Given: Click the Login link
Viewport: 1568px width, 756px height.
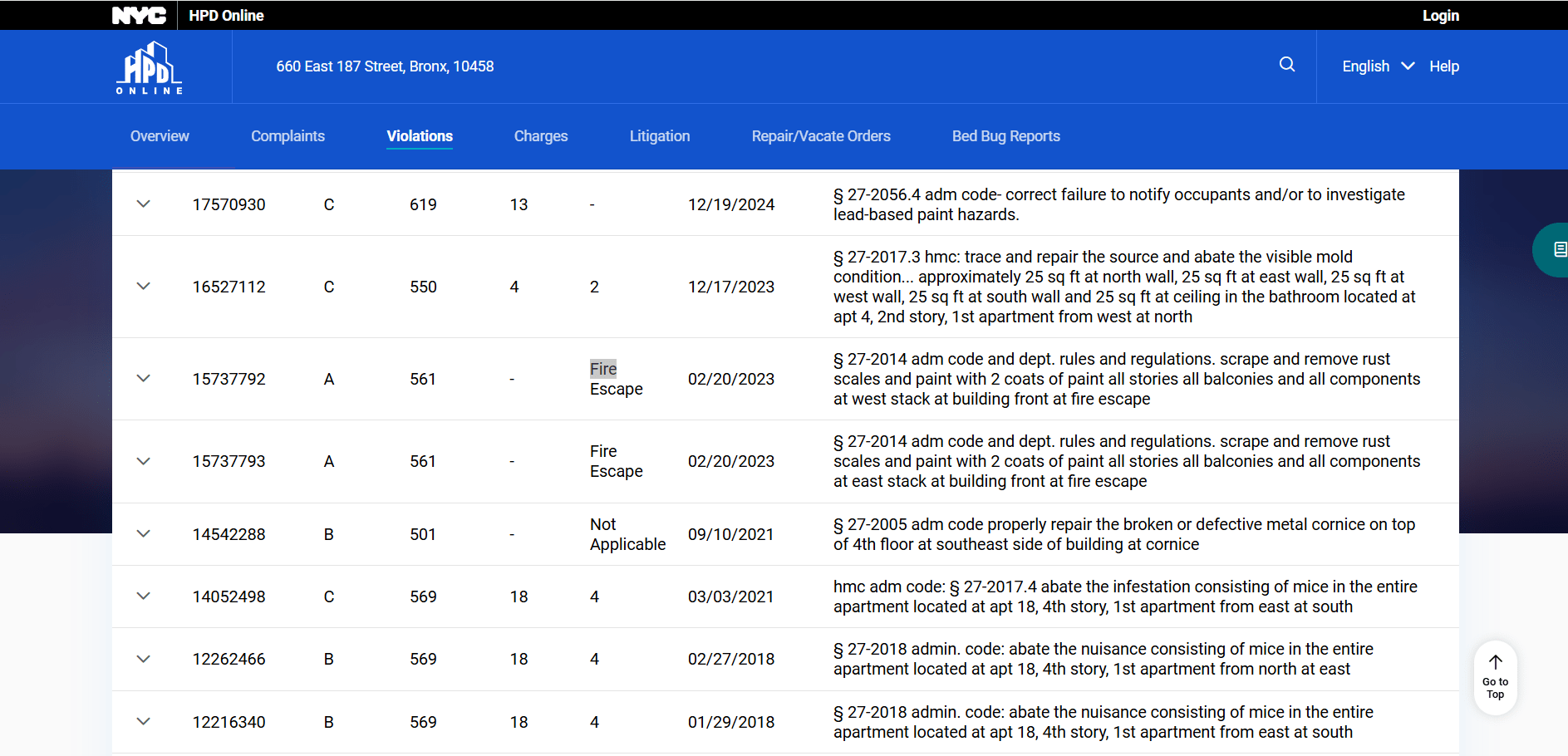Looking at the screenshot, I should [1440, 16].
